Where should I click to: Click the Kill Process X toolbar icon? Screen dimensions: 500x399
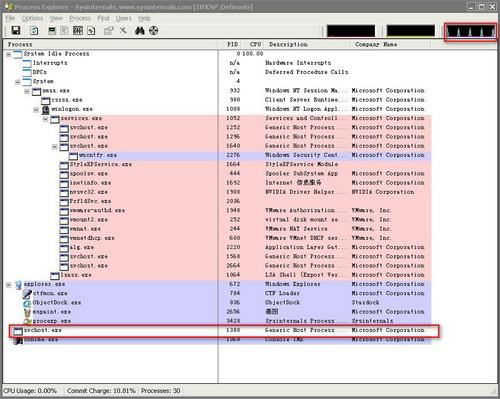tap(123, 31)
